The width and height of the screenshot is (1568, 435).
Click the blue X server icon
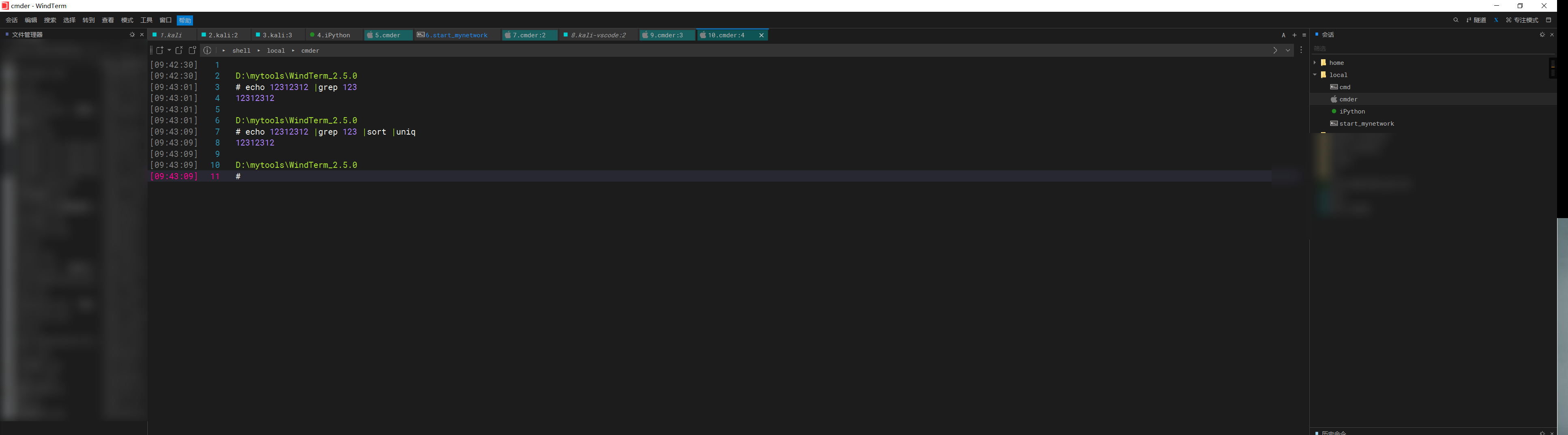pos(1495,20)
